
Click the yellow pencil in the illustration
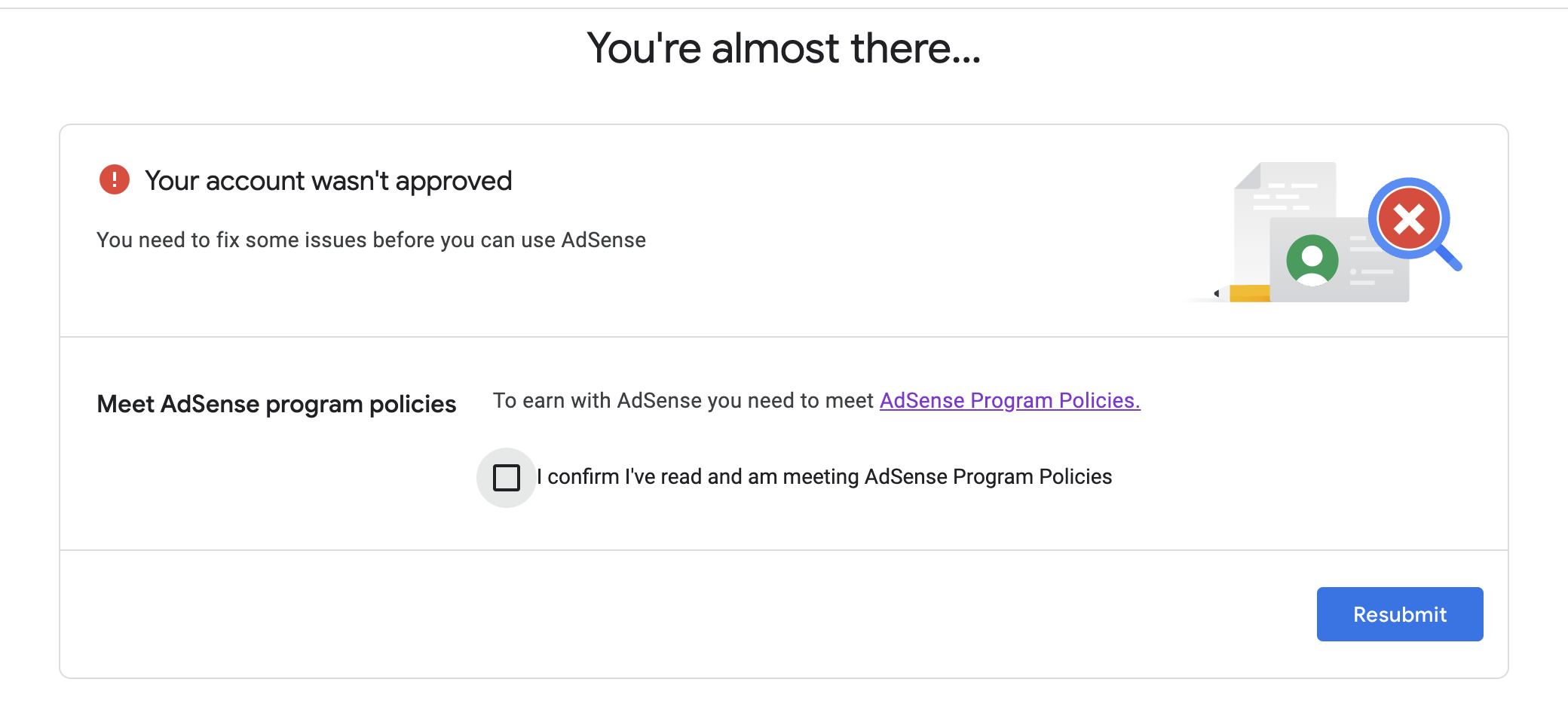[x=1248, y=293]
